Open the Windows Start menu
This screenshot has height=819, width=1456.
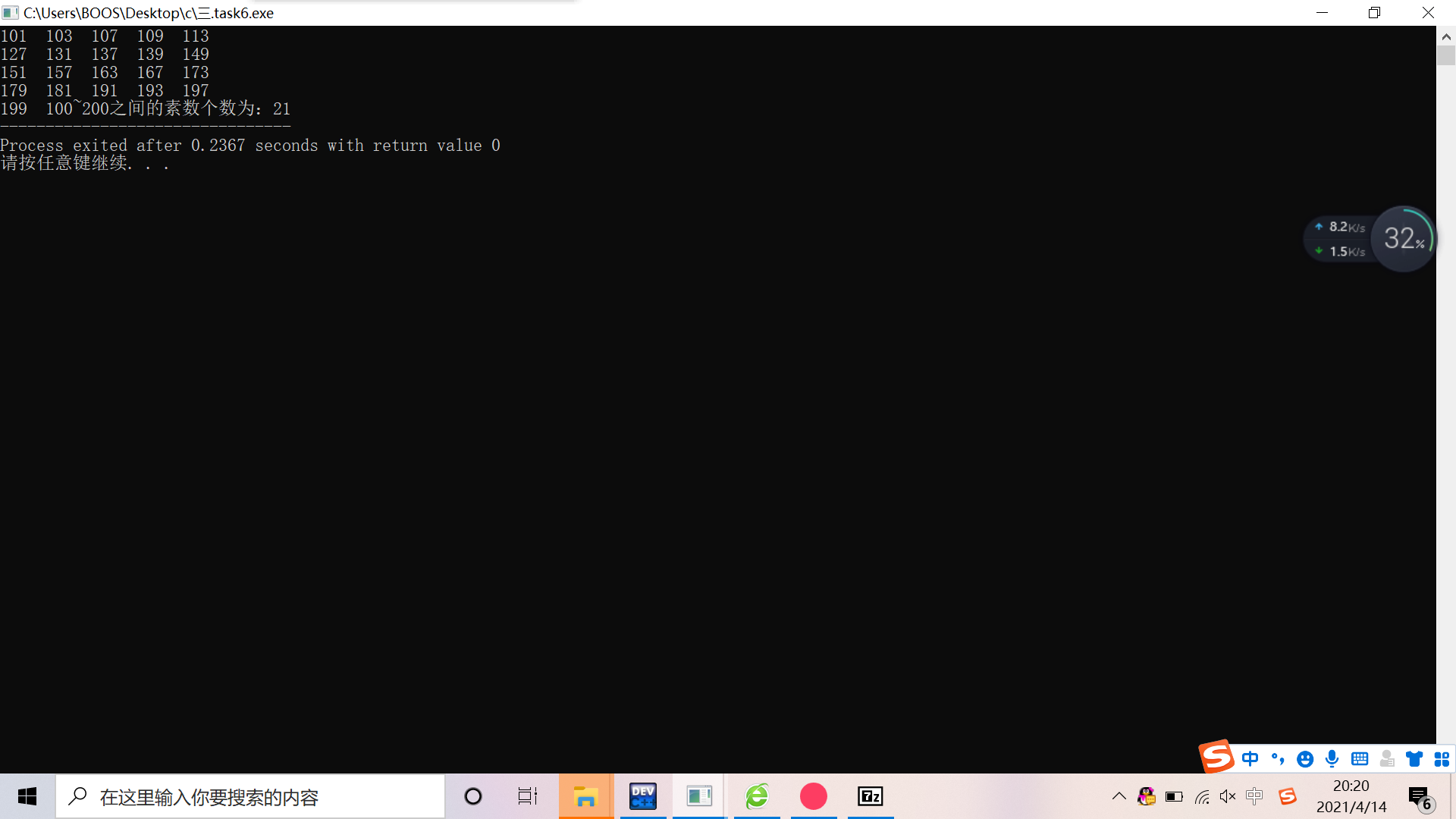[27, 796]
